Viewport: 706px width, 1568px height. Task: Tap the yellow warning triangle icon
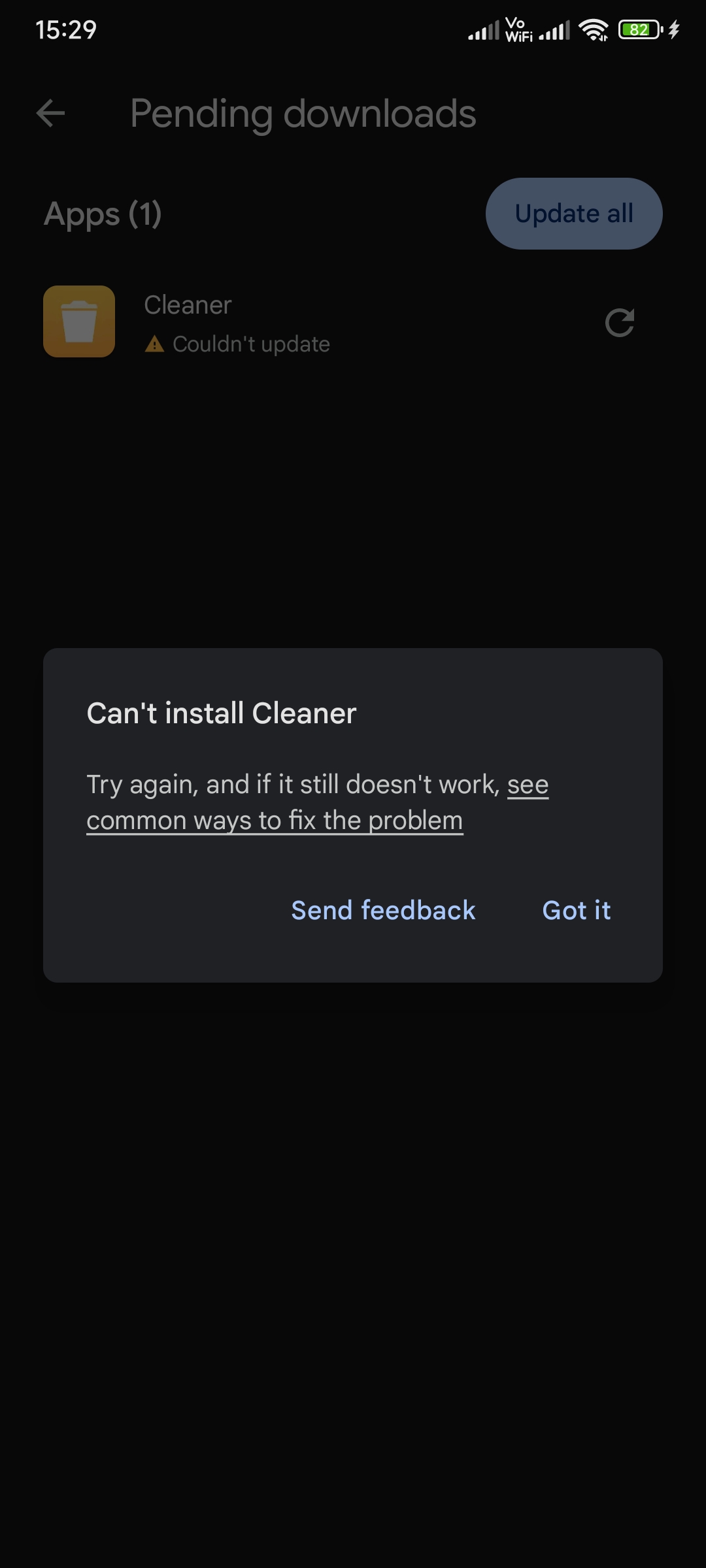tap(154, 344)
